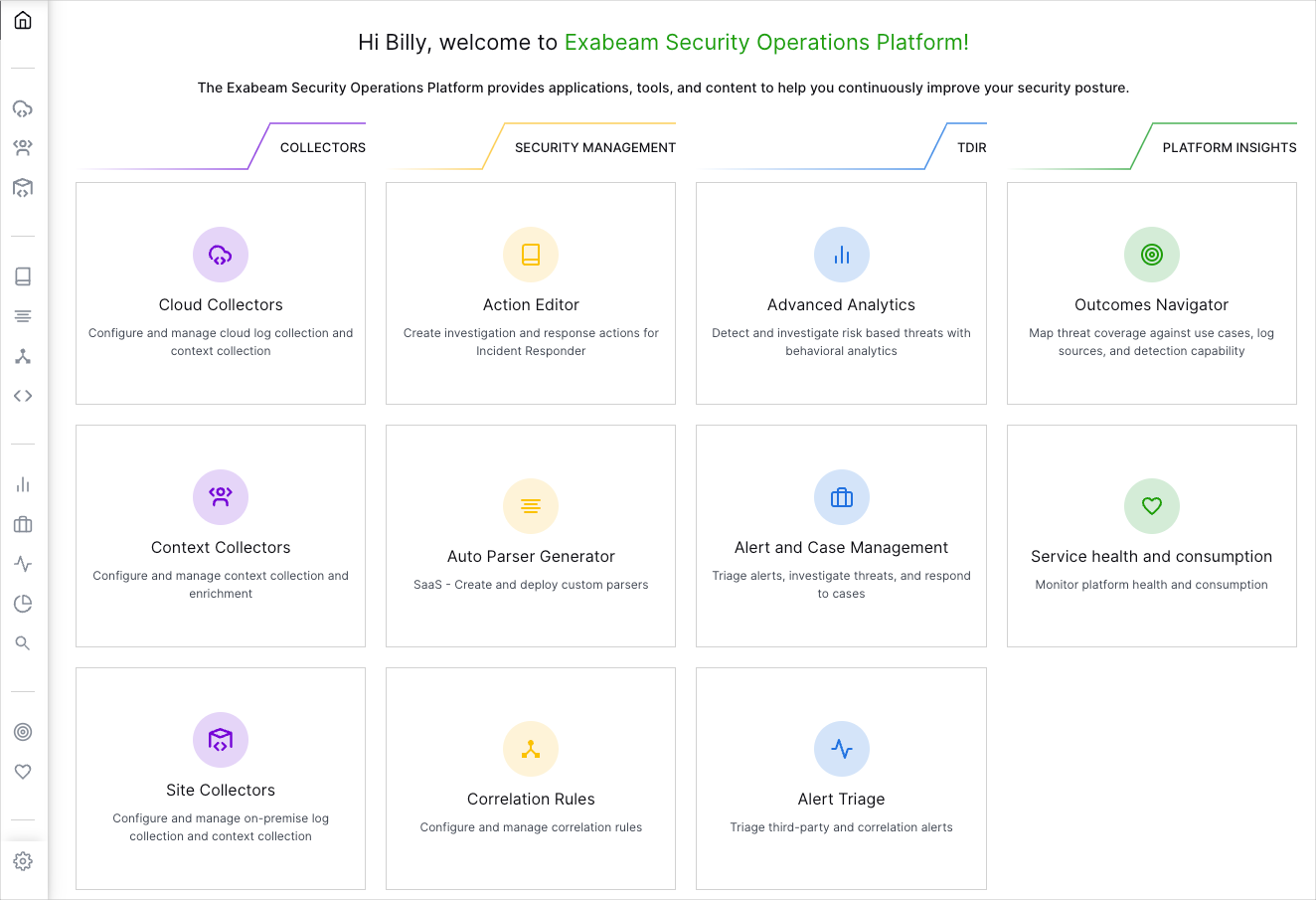Click the yellow nodes icon in the Correlation Rules card
The image size is (1316, 900).
click(x=531, y=749)
